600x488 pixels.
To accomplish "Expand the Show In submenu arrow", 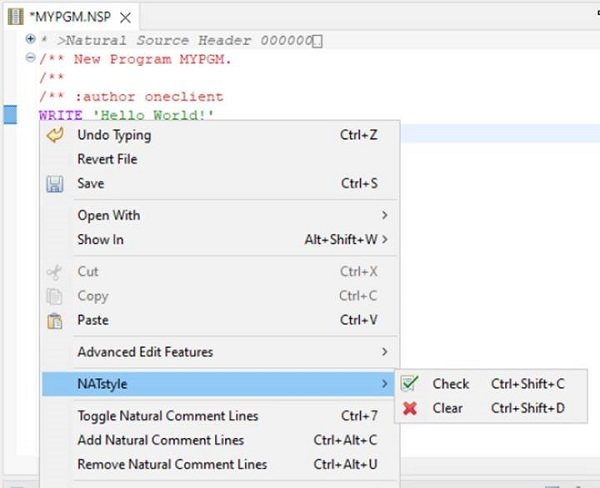I will click(x=385, y=240).
